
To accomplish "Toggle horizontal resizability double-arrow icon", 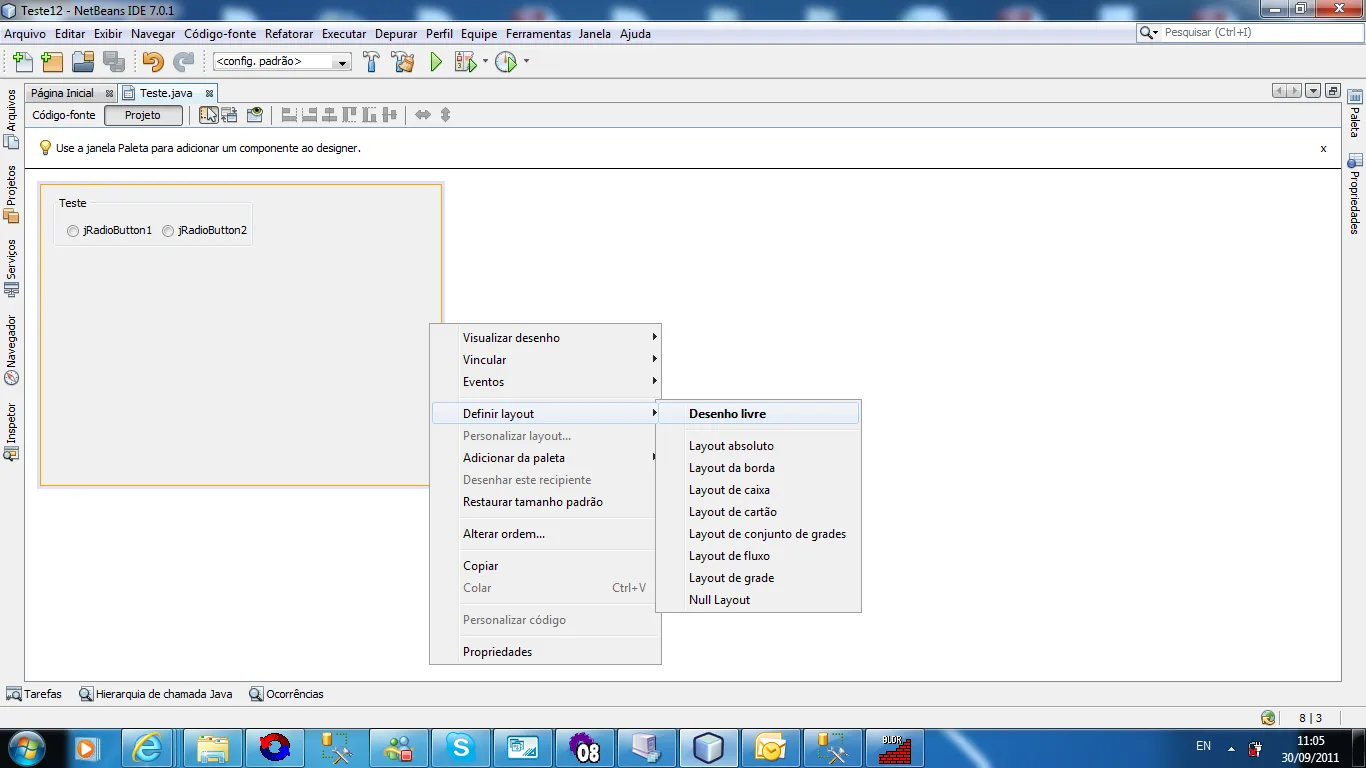I will [423, 115].
